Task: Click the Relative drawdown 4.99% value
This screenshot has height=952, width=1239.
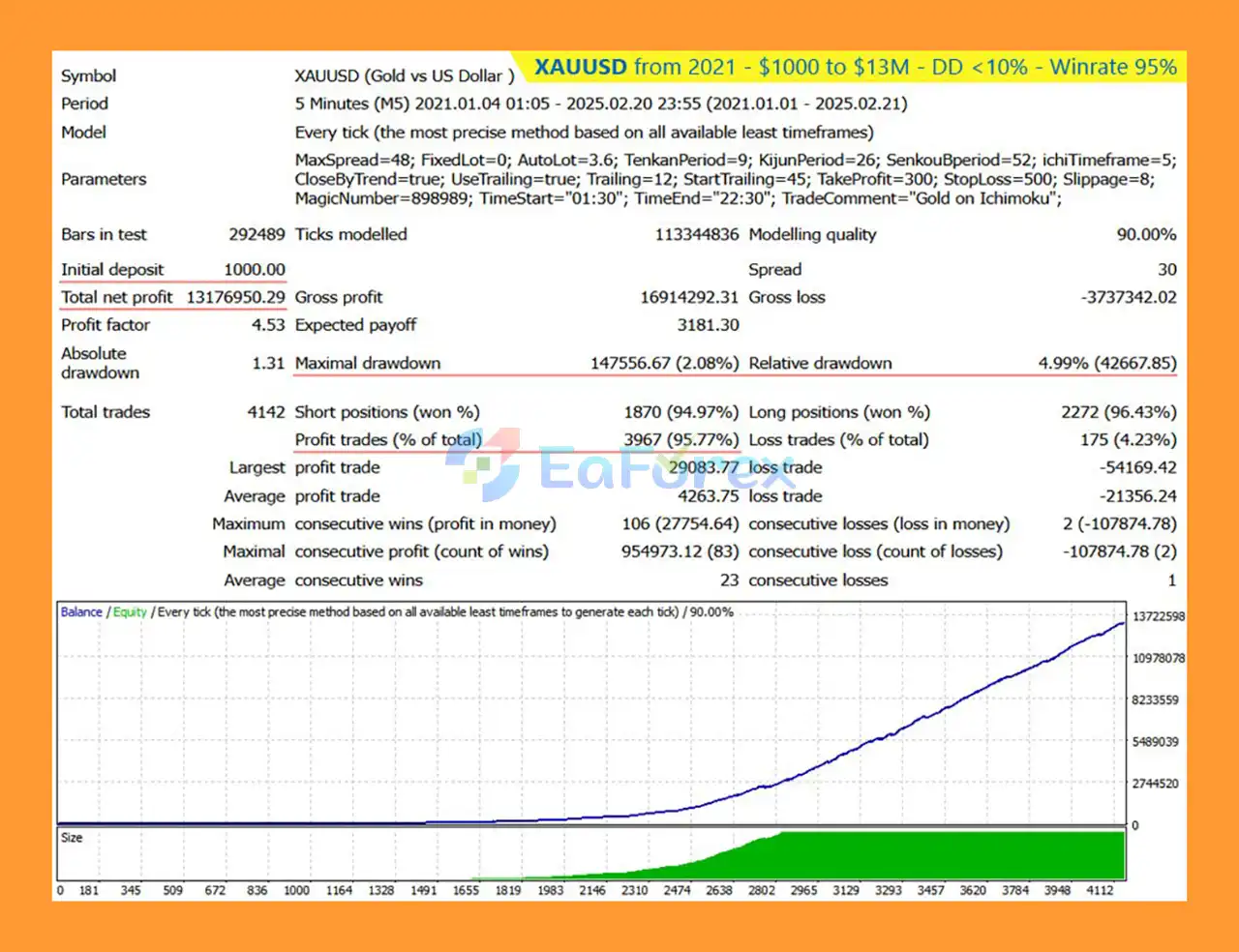Action: coord(1107,364)
